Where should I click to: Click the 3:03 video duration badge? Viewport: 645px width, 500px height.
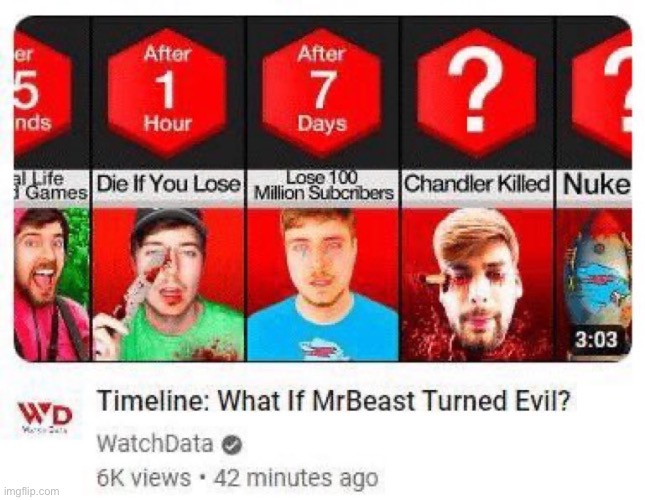[x=596, y=340]
